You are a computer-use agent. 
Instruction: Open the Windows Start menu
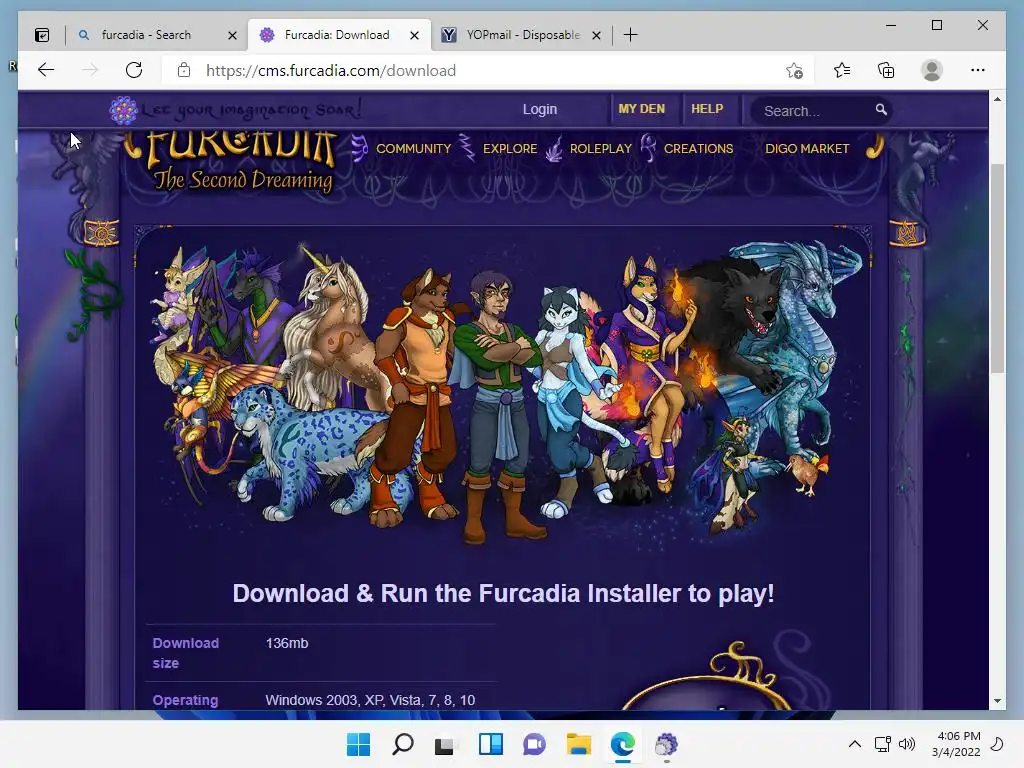[358, 744]
